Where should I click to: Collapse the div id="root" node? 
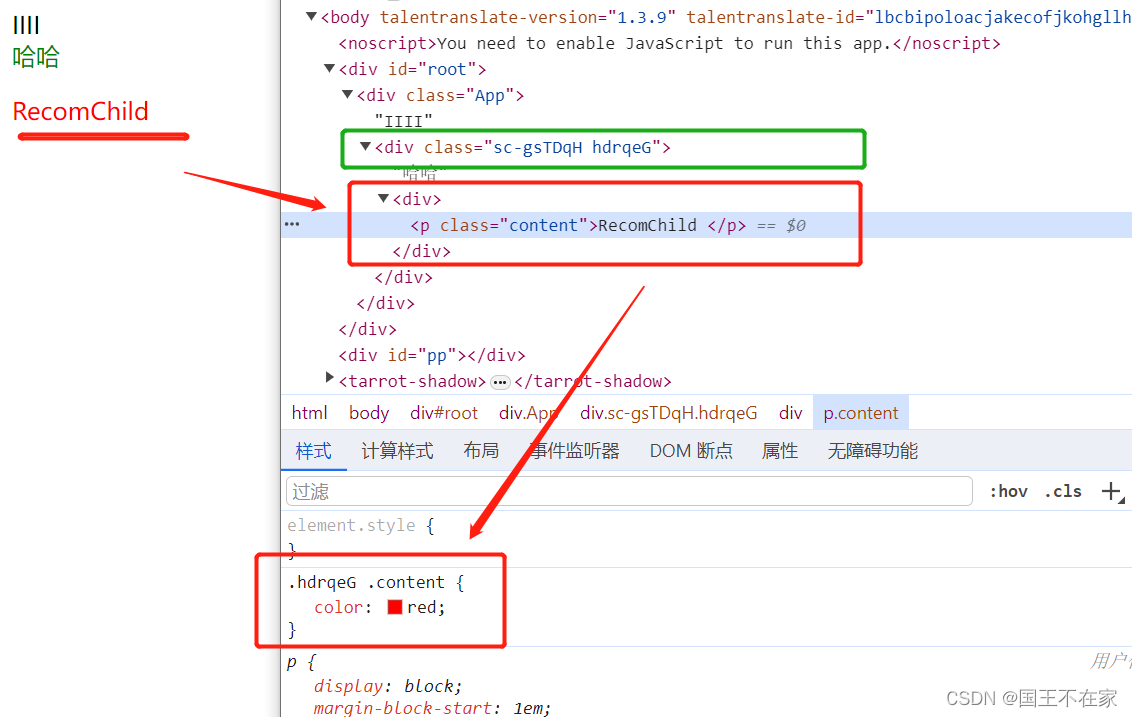tap(329, 69)
